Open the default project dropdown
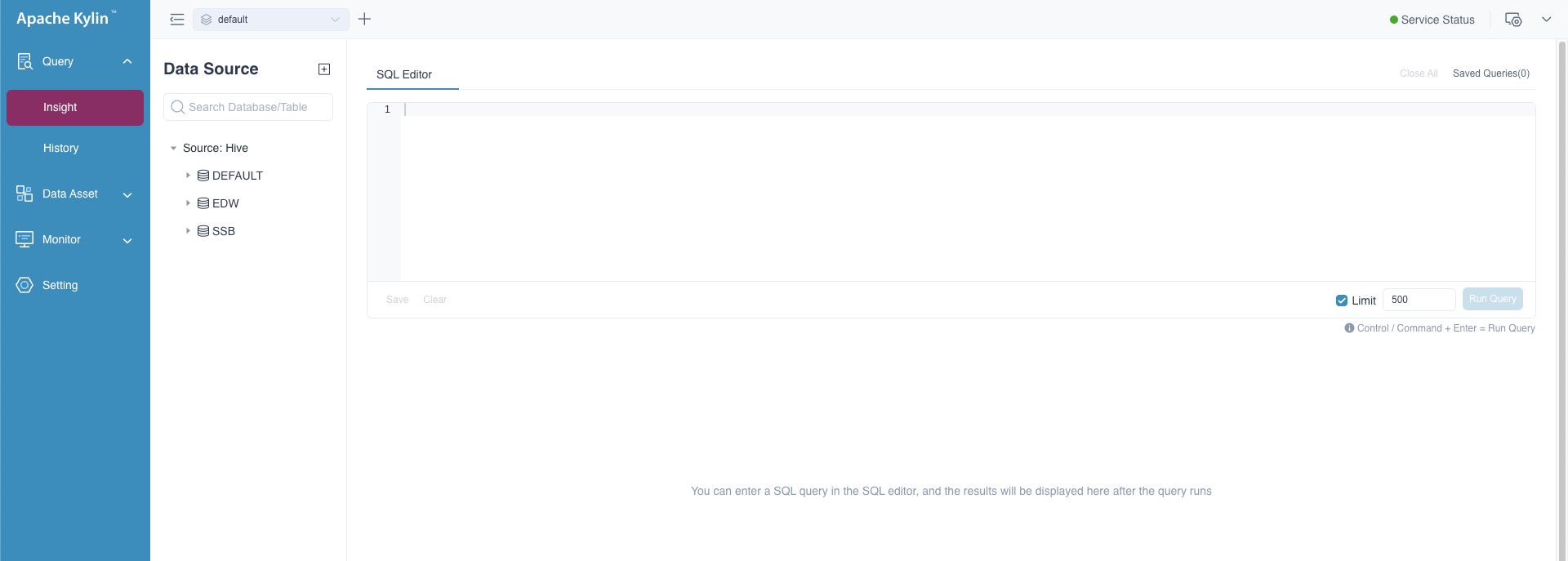This screenshot has height=561, width=1568. (271, 20)
